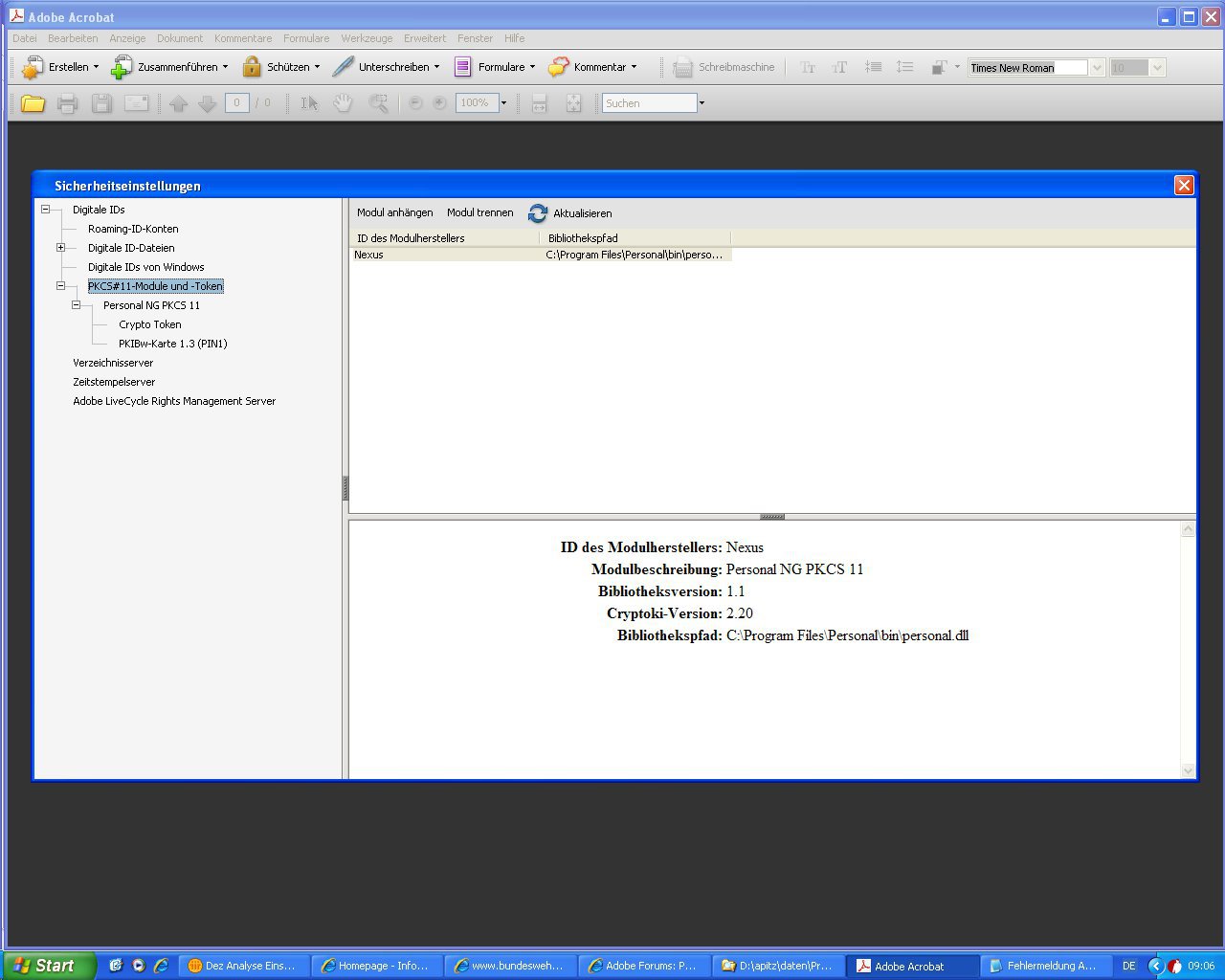
Task: Click the Suchen search field
Action: click(x=649, y=103)
